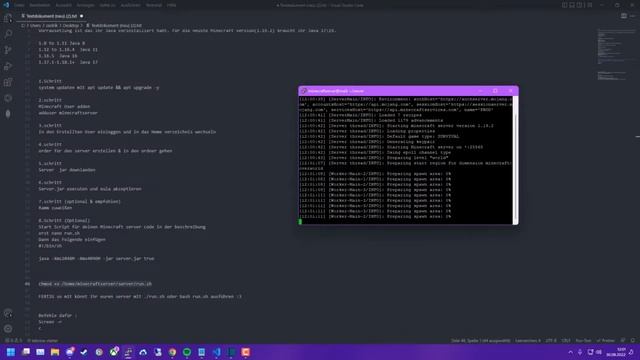This screenshot has width=640, height=360.
Task: Click the Chrome icon in taskbar
Action: (172, 352)
